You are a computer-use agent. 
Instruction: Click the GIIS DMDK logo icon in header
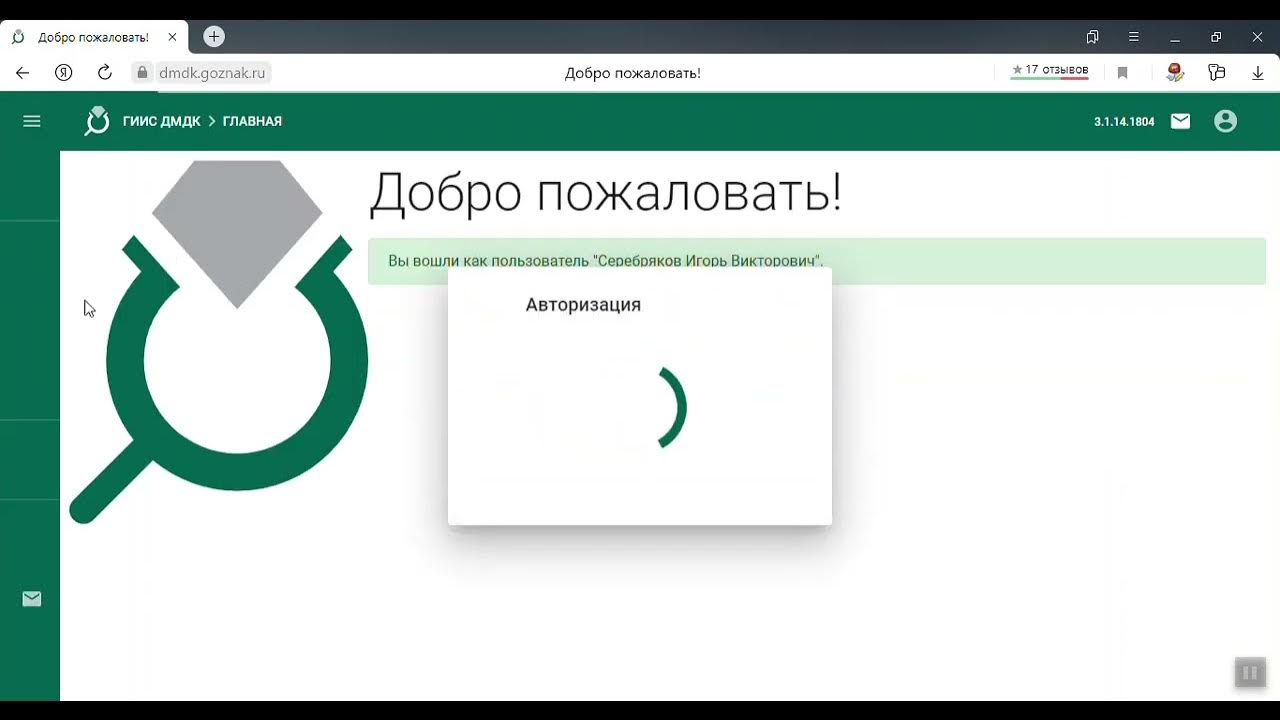(97, 121)
